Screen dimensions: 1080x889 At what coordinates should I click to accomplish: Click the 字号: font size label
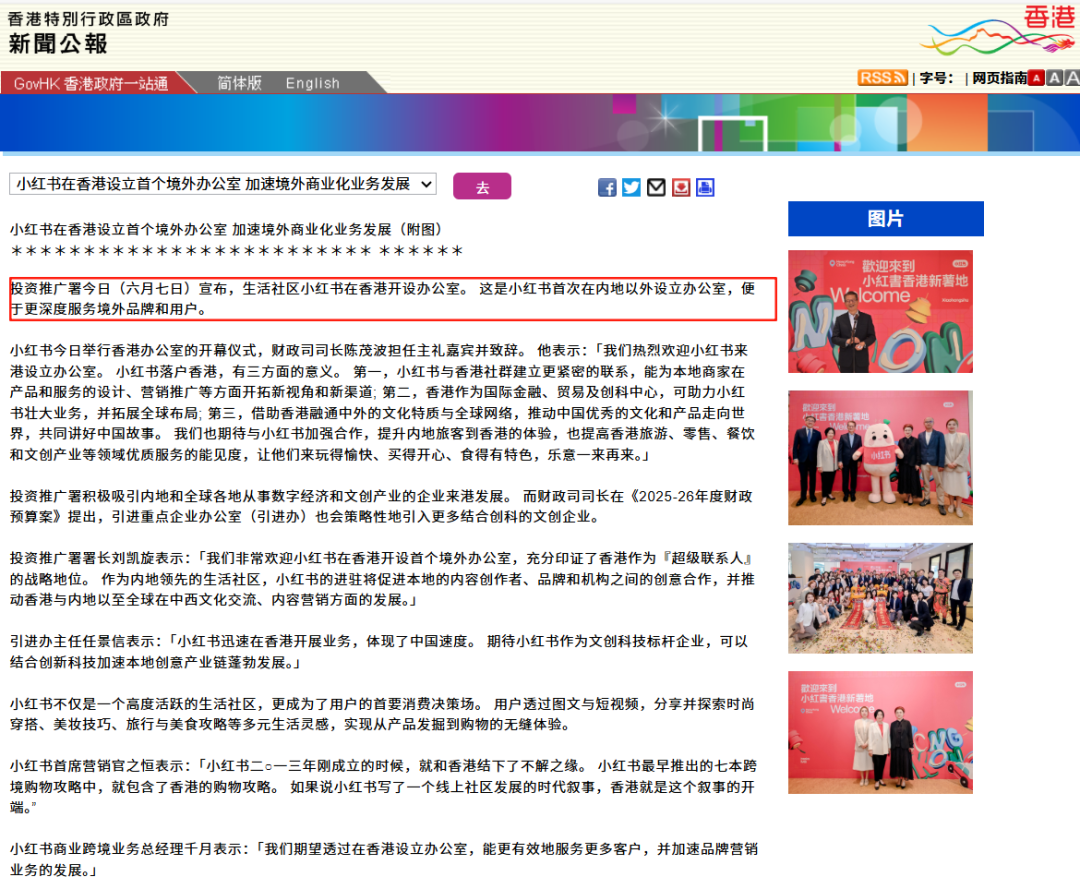(x=937, y=79)
